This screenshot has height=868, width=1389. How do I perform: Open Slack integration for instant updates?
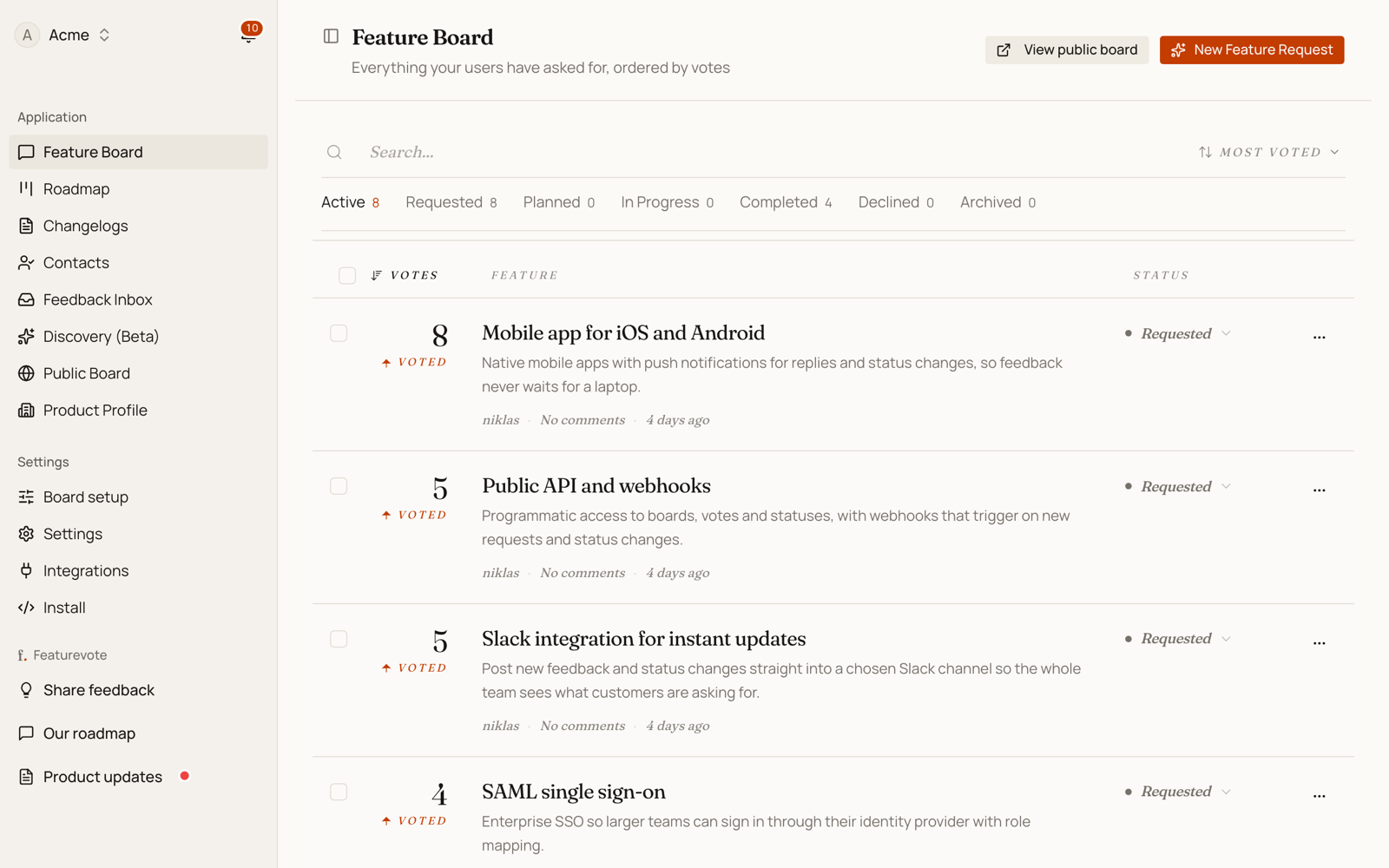click(644, 639)
